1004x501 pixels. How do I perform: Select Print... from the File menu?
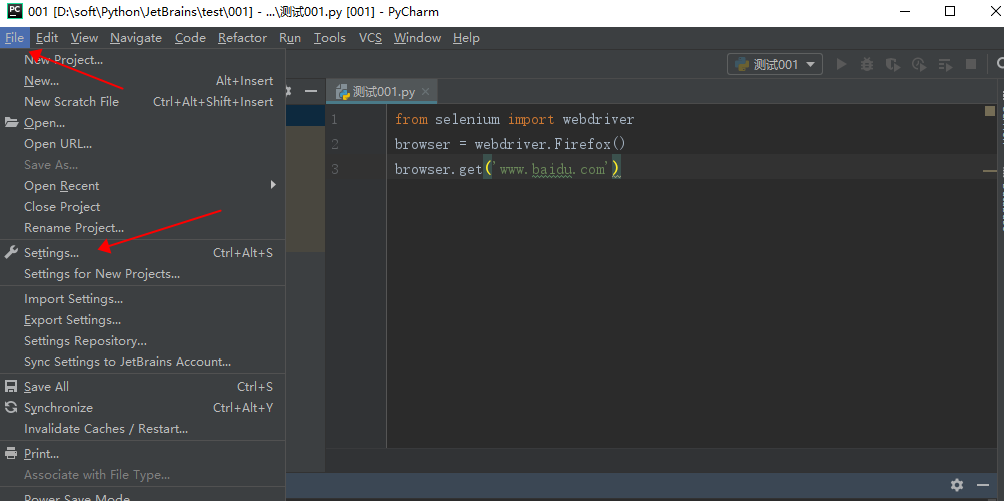(x=142, y=454)
